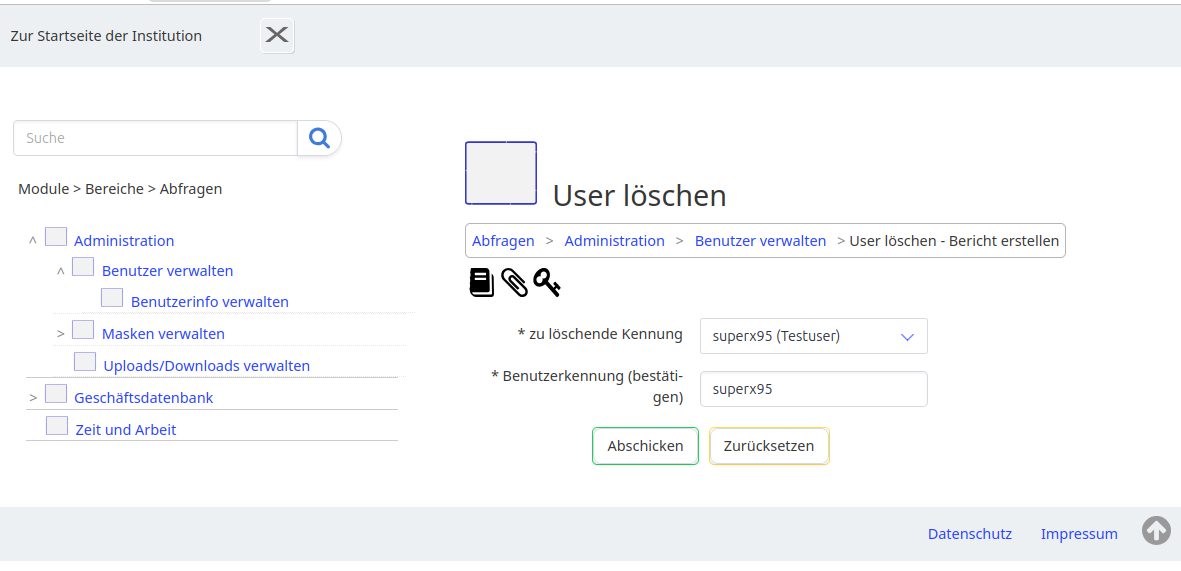This screenshot has height=571, width=1181.
Task: Click the key permissions icon
Action: [x=546, y=283]
